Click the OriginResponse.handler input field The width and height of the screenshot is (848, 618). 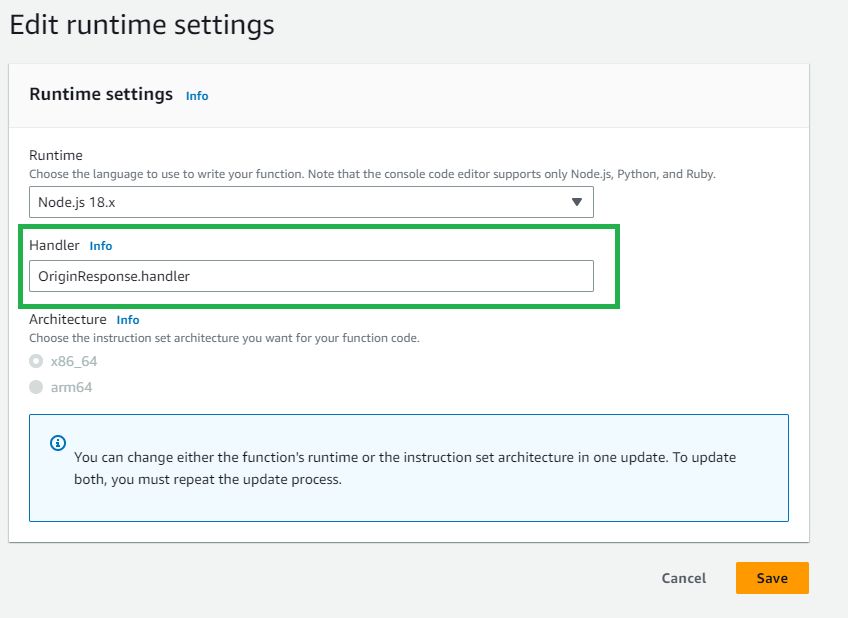310,276
